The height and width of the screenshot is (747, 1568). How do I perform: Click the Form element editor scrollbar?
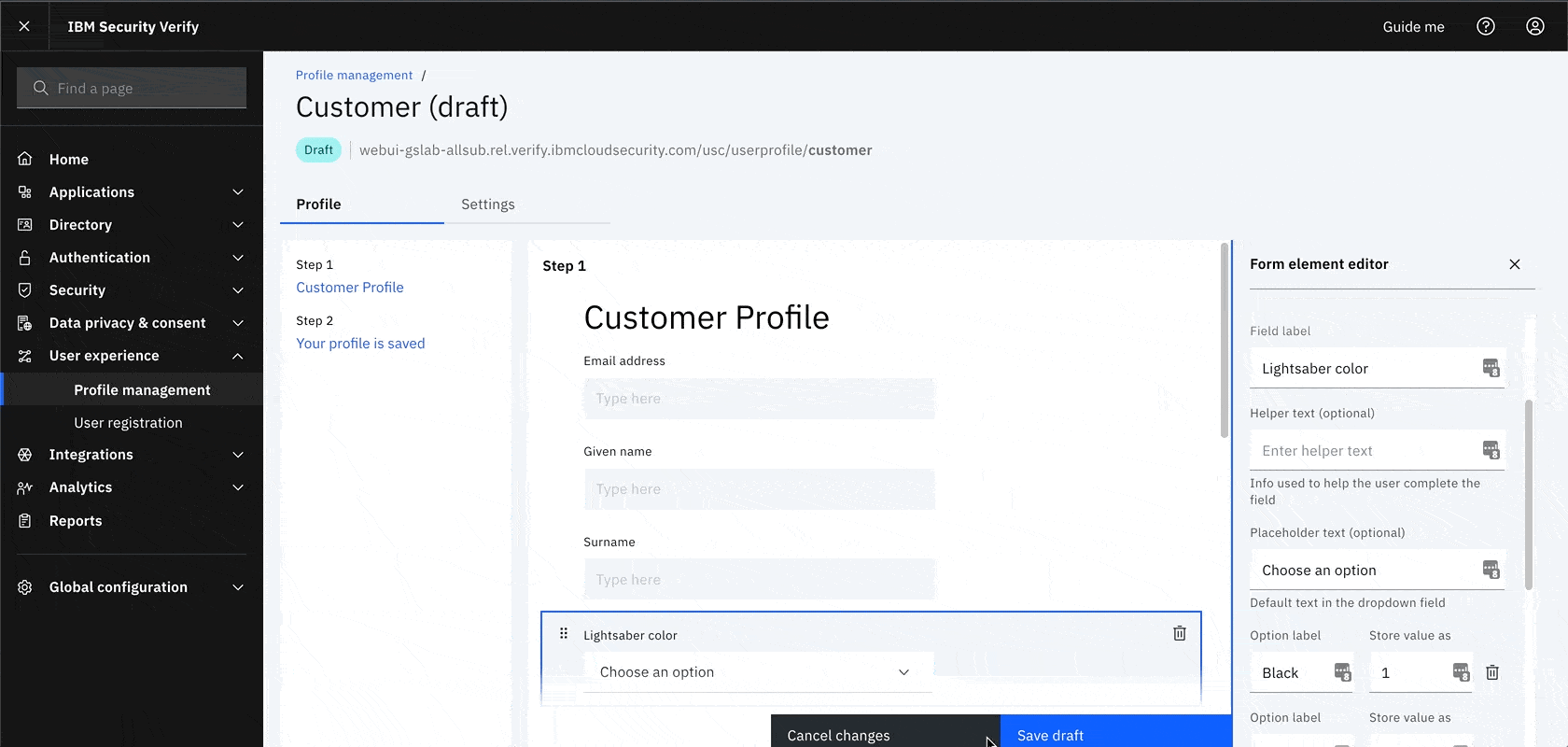1529,494
